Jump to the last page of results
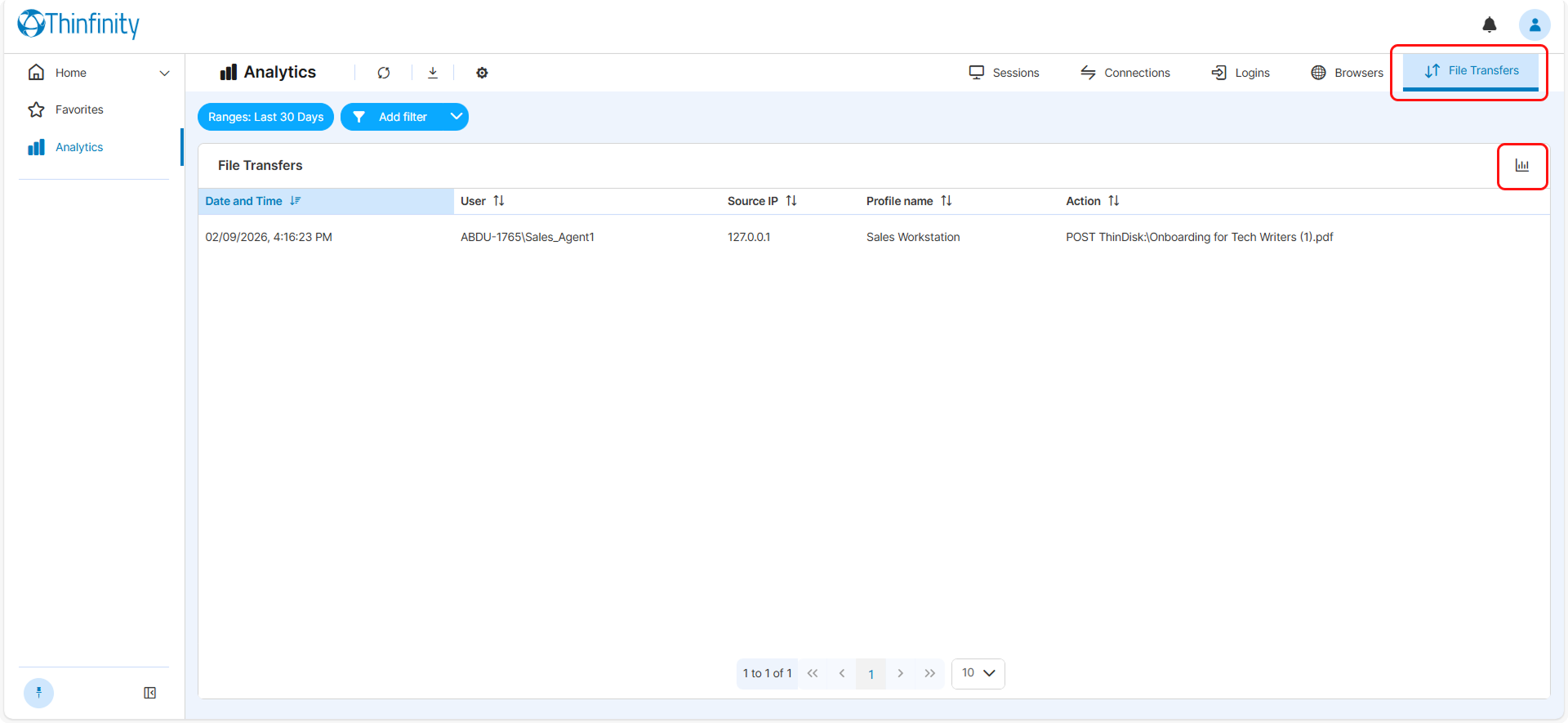 [930, 673]
